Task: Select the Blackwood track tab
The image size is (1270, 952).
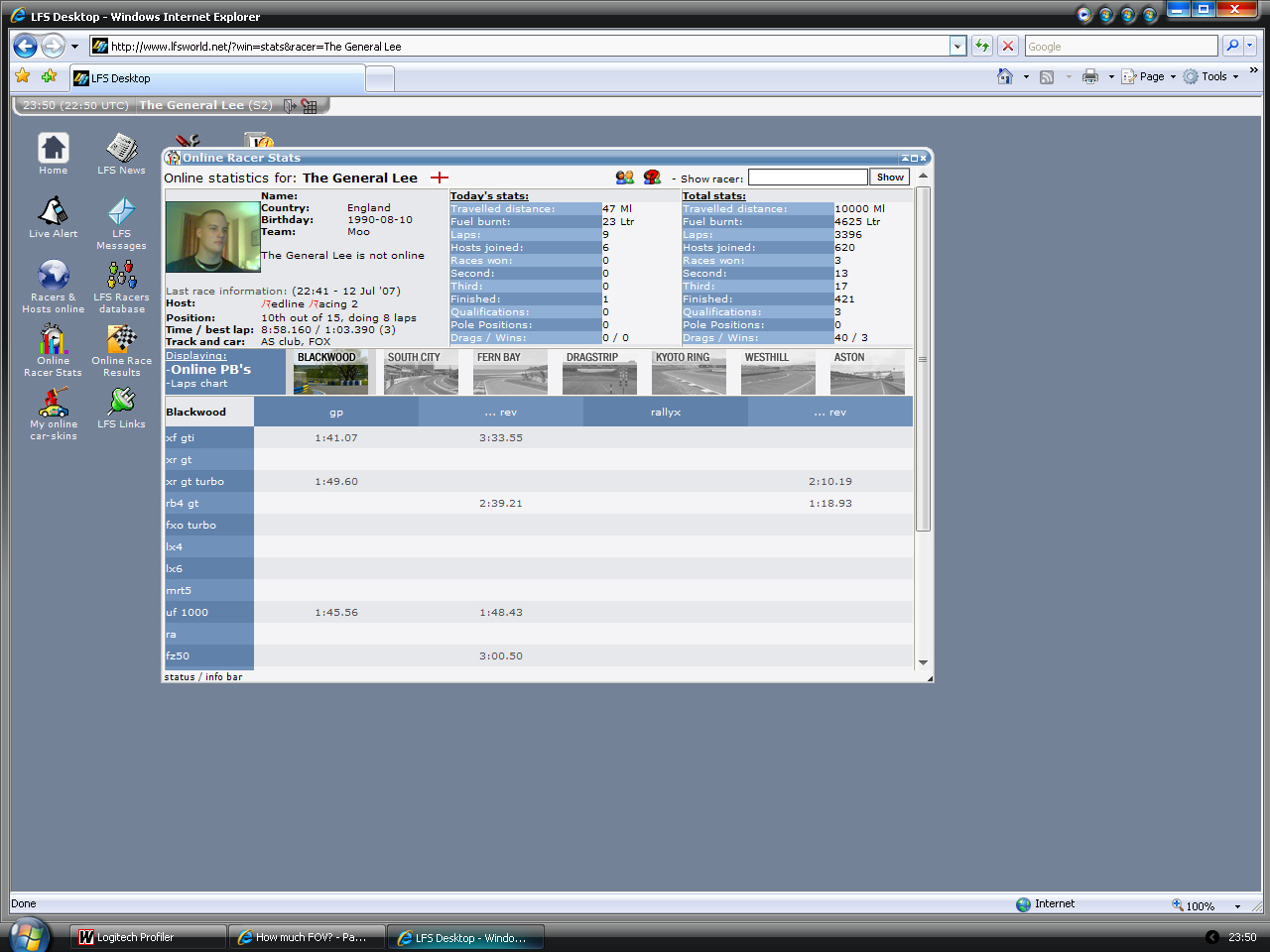Action: click(331, 372)
